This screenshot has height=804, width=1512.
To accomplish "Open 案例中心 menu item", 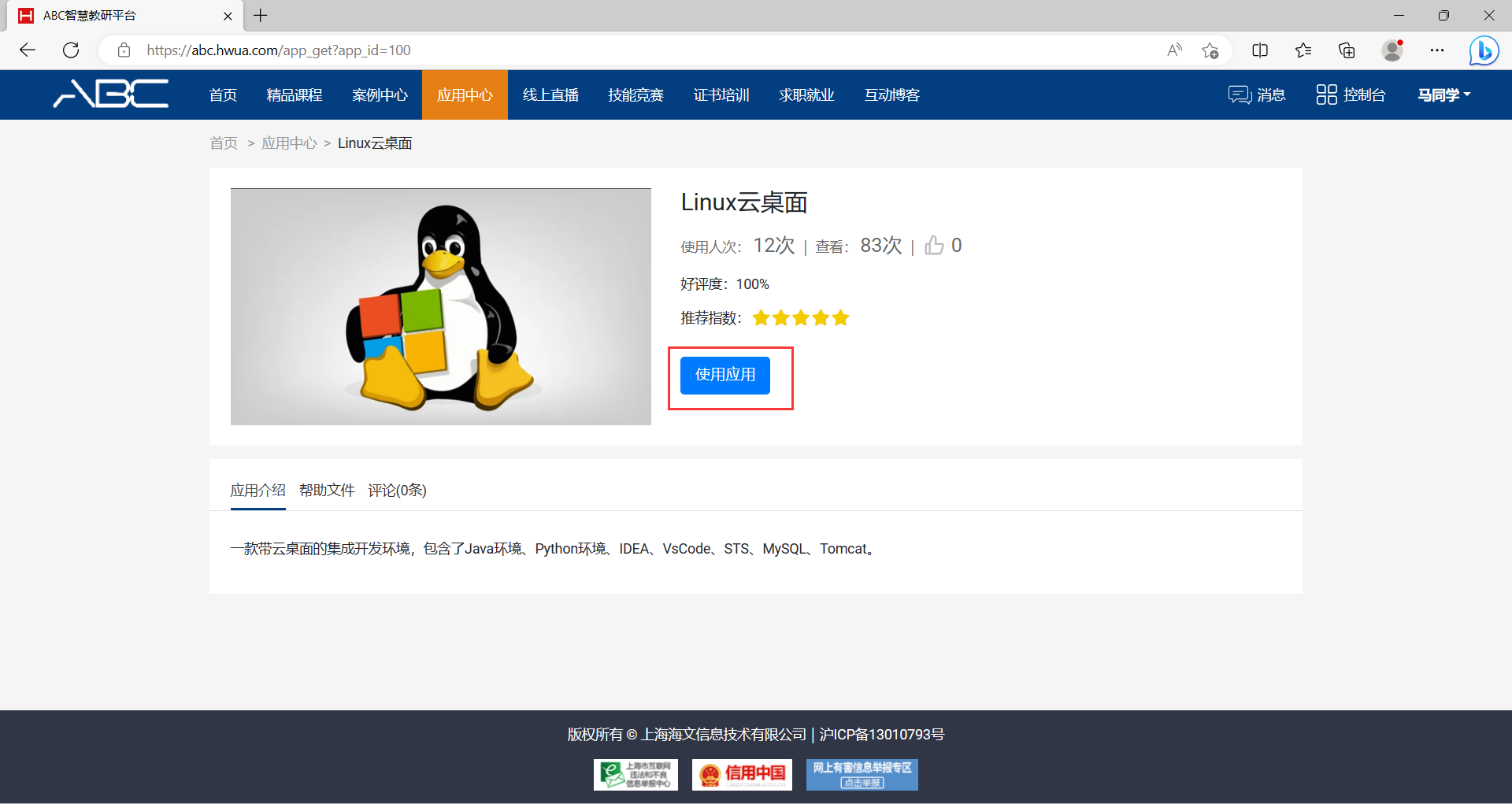I will coord(380,95).
